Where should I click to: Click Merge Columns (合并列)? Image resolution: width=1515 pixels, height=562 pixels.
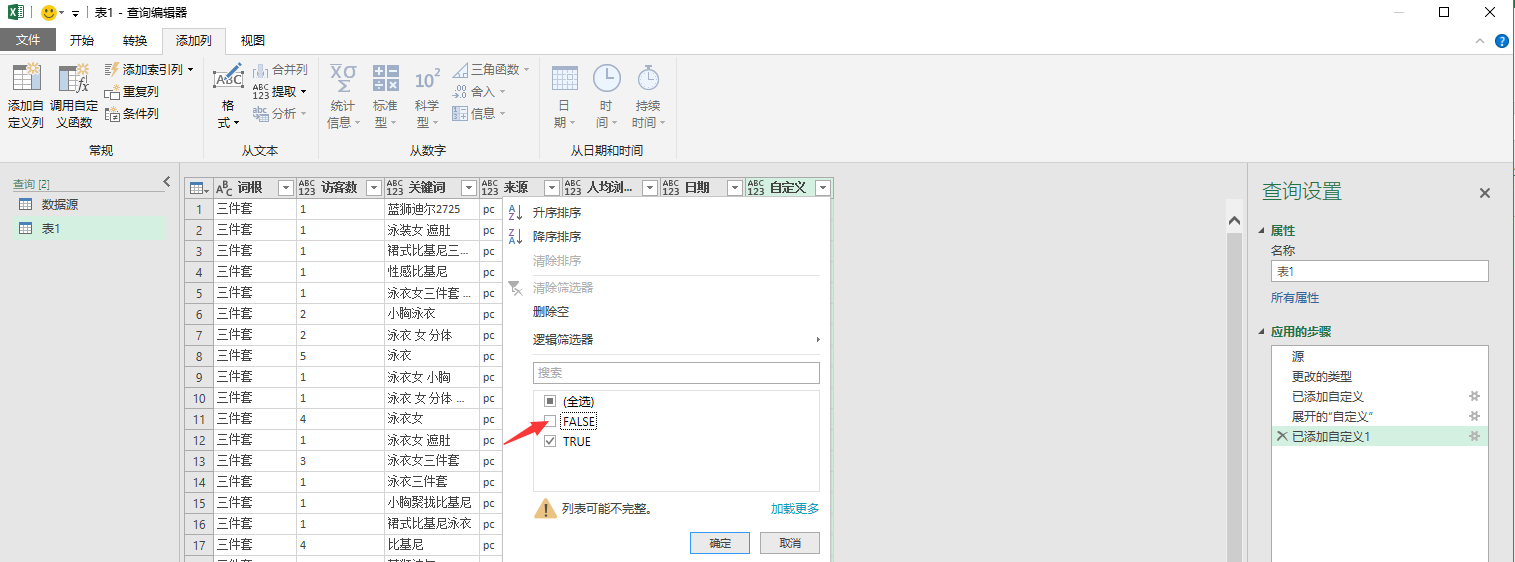(x=280, y=70)
